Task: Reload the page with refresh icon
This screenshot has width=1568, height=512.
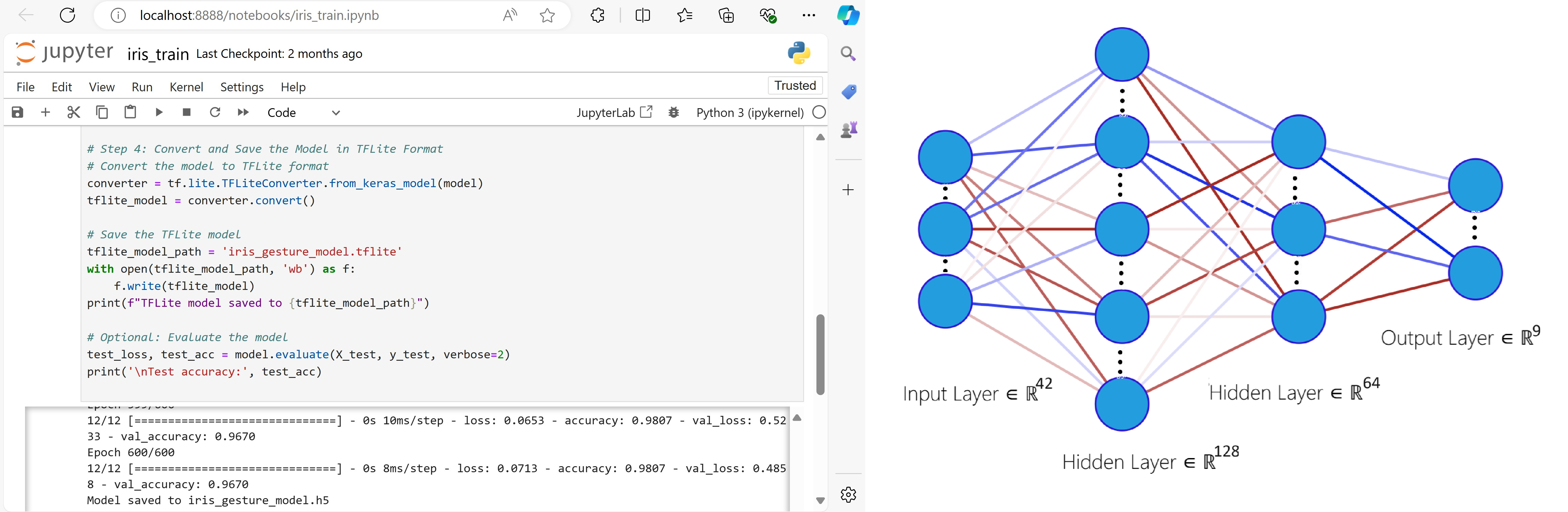Action: pyautogui.click(x=68, y=15)
